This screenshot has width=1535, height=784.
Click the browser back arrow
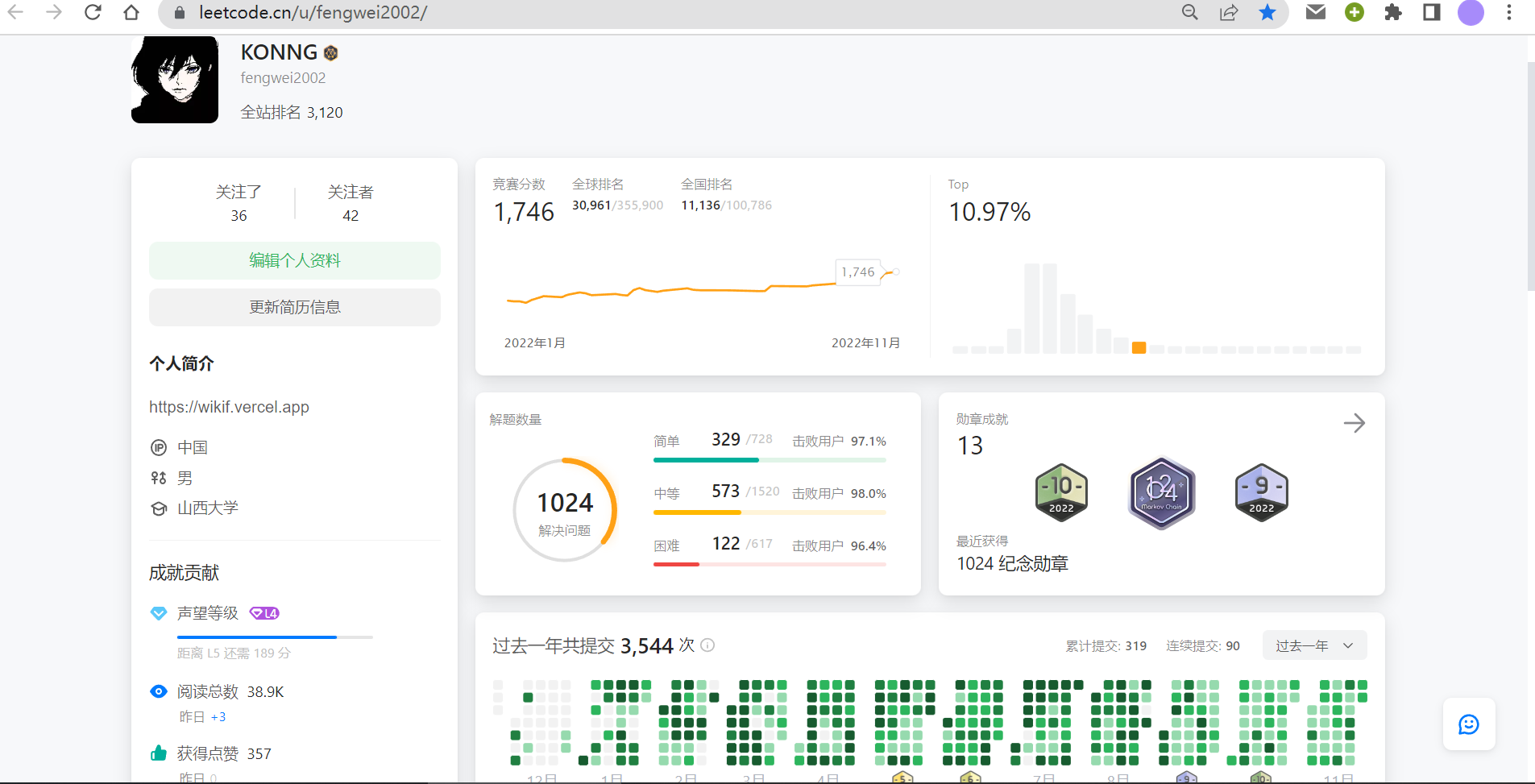pyautogui.click(x=15, y=12)
